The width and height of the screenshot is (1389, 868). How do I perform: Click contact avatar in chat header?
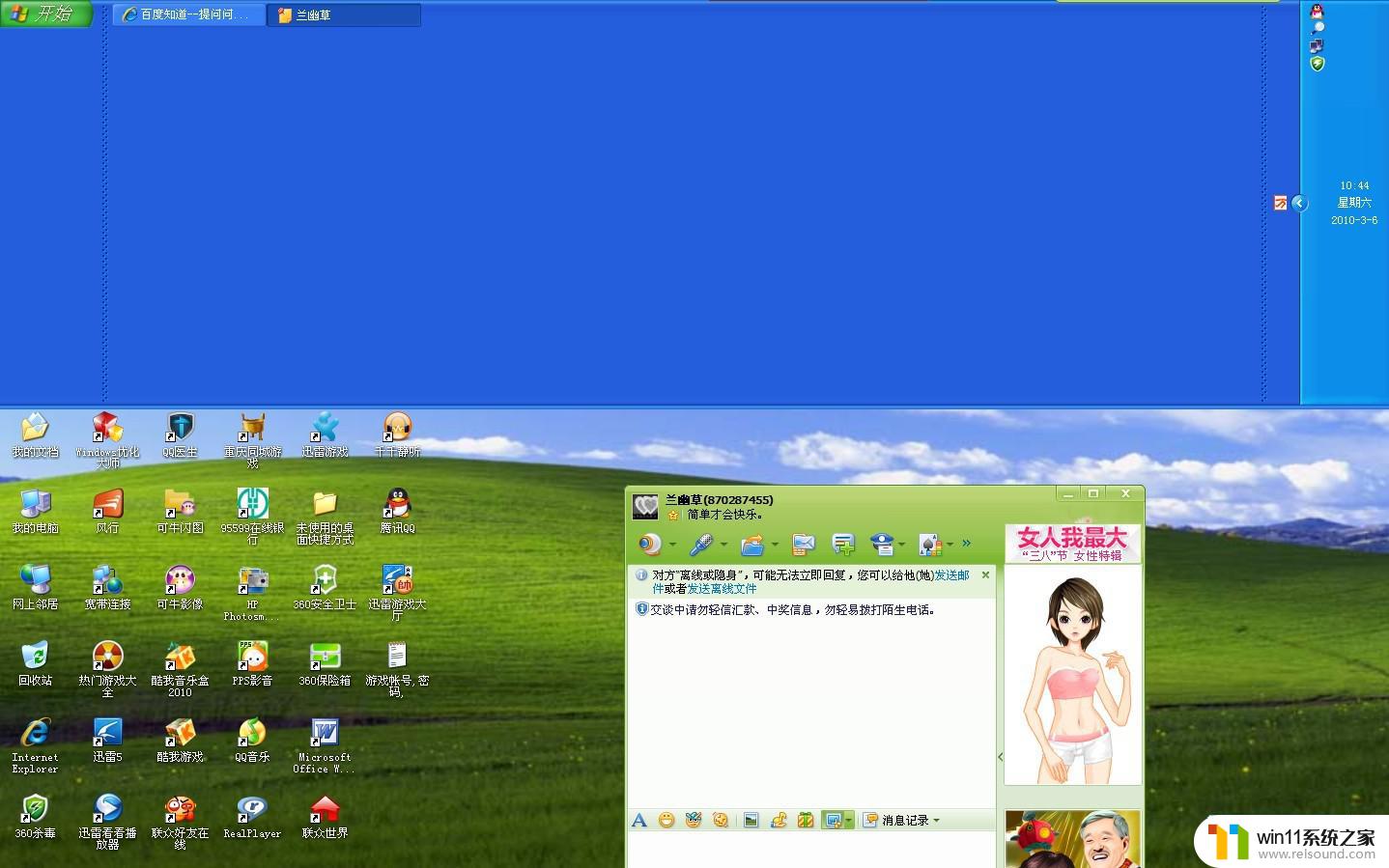coord(645,506)
